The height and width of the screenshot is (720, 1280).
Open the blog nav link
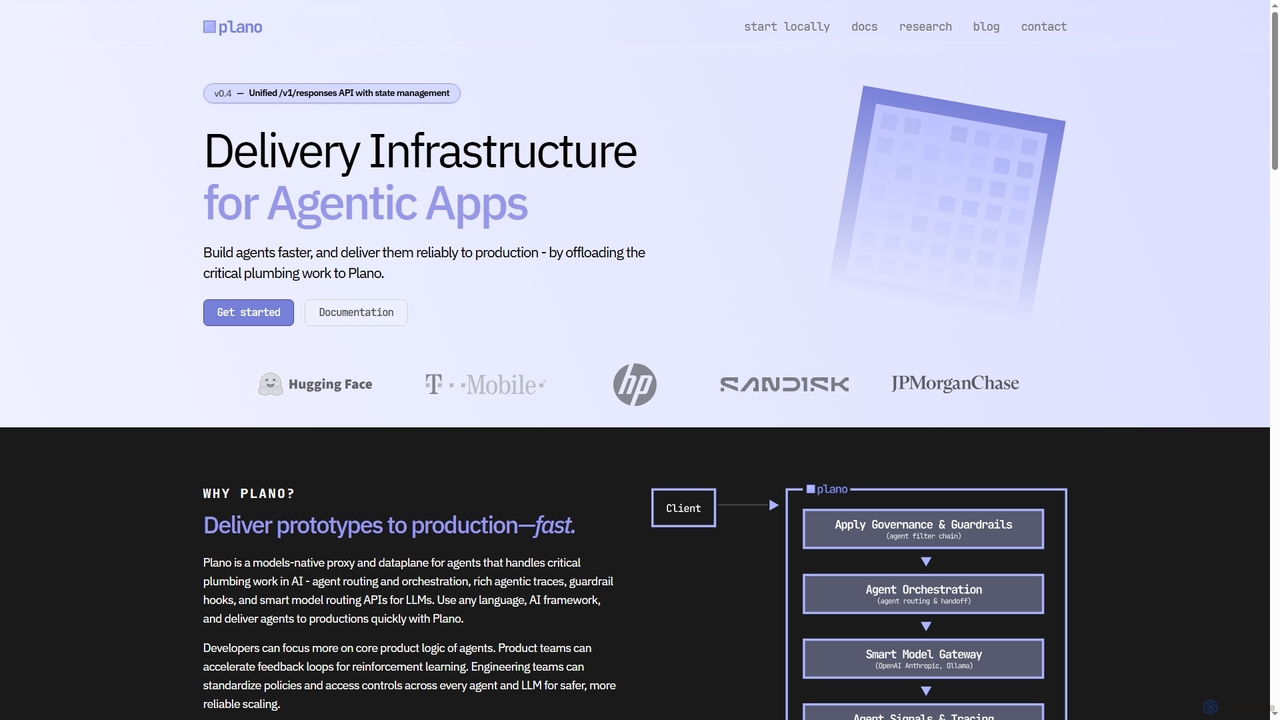click(x=986, y=27)
